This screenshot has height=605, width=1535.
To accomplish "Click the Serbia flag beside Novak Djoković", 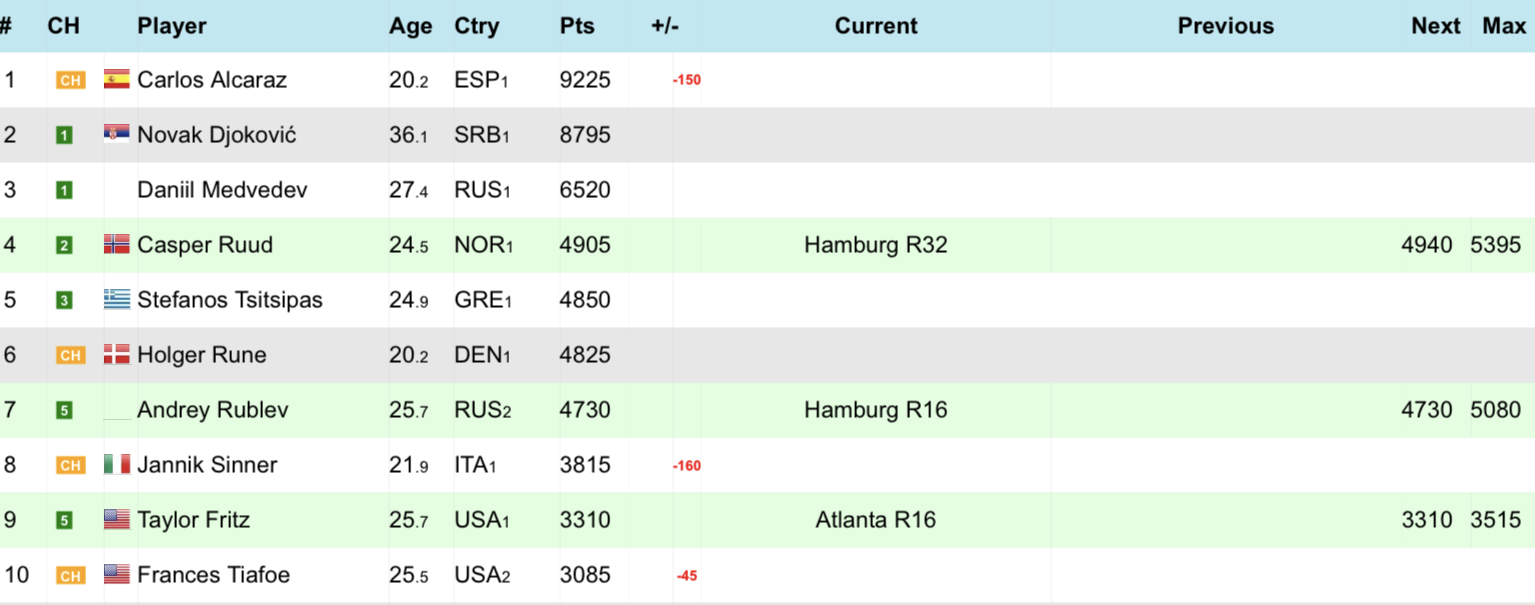I will point(117,135).
